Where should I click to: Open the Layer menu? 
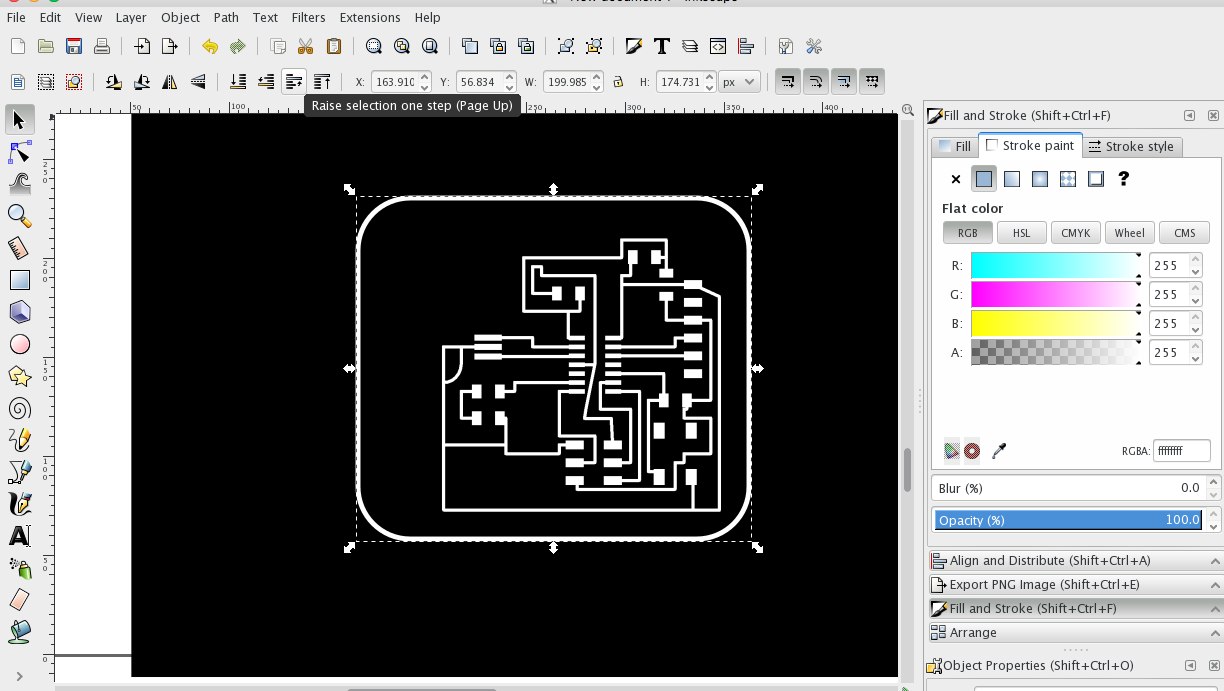[131, 17]
